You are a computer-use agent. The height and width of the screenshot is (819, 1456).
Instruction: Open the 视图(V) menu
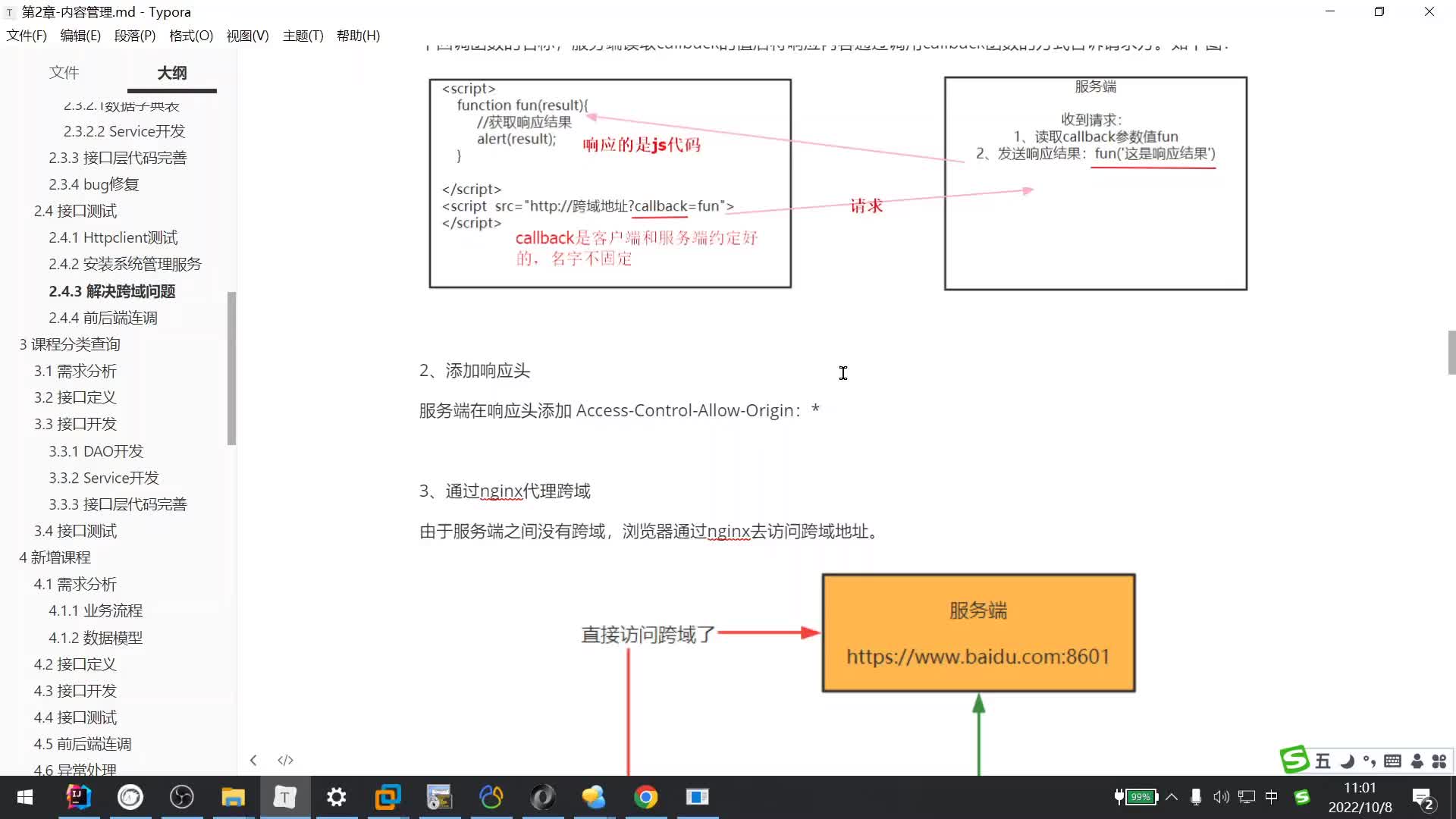pos(247,36)
